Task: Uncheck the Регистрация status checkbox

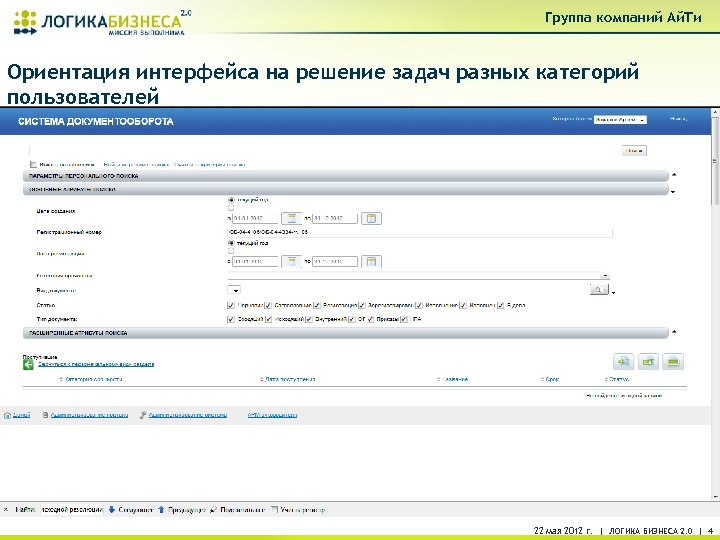Action: 317,305
